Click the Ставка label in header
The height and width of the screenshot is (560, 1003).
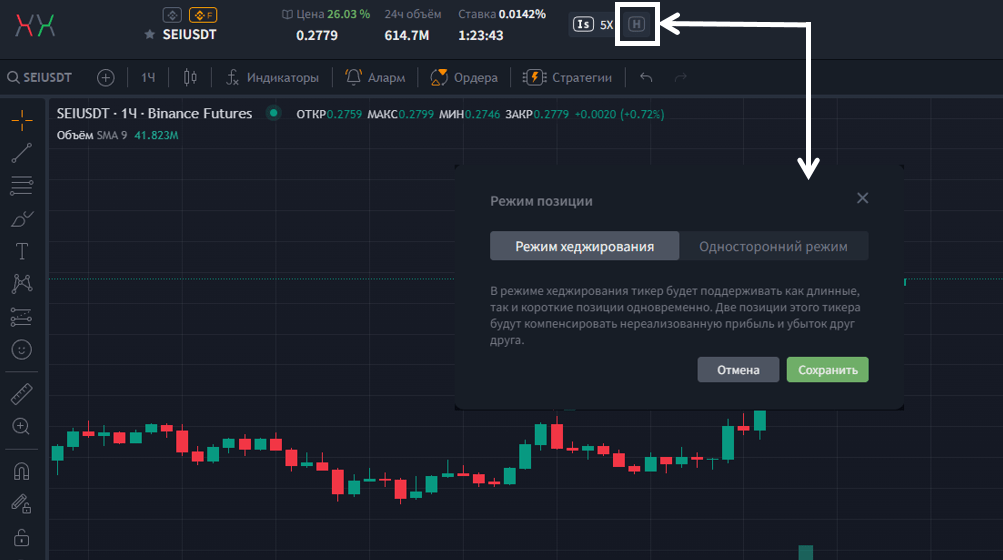coord(477,14)
